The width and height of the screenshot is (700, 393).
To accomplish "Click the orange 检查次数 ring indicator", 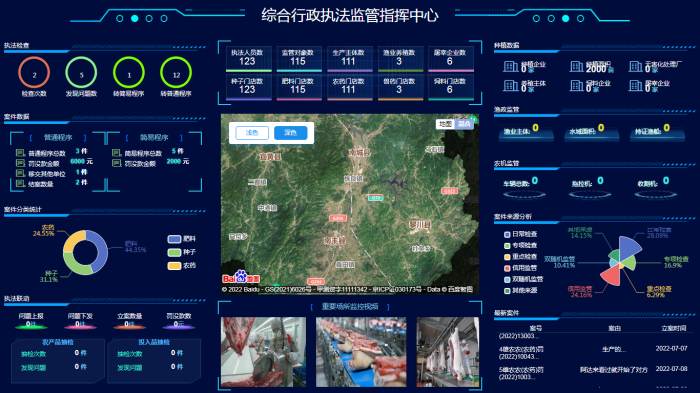I will [x=34, y=72].
